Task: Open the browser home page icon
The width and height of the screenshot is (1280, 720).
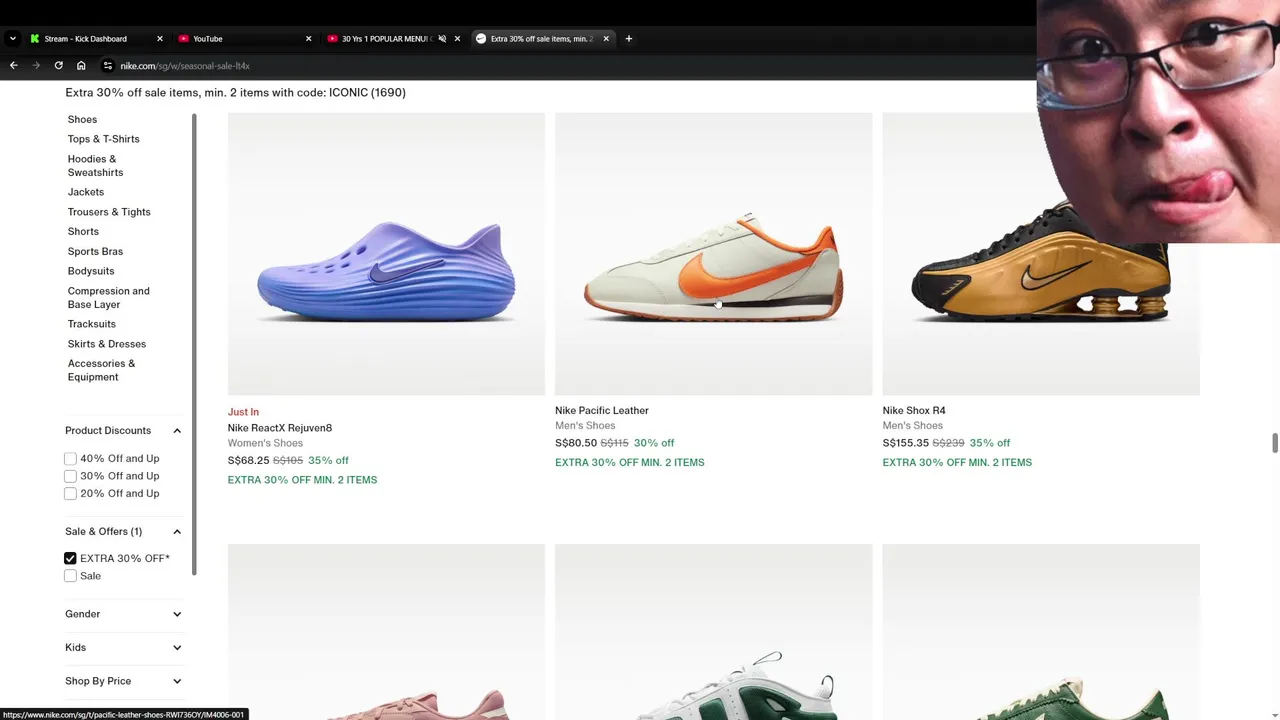Action: (x=81, y=65)
